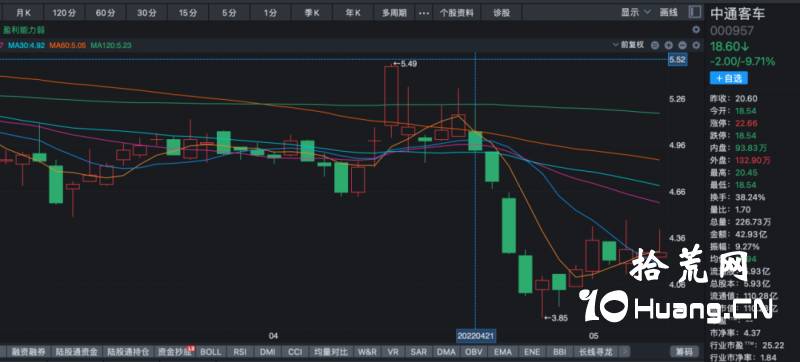This screenshot has height=362, width=800.
Task: Click the 金额 42.93亿 value
Action: pos(751,234)
